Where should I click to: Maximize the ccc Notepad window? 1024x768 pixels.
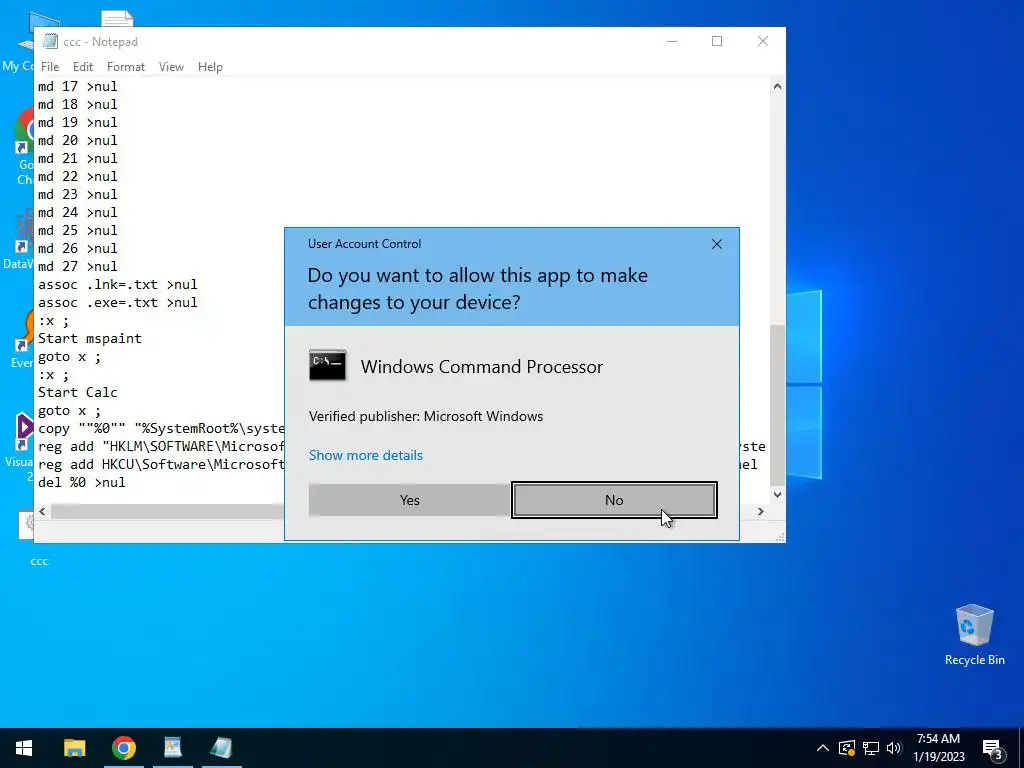[717, 41]
